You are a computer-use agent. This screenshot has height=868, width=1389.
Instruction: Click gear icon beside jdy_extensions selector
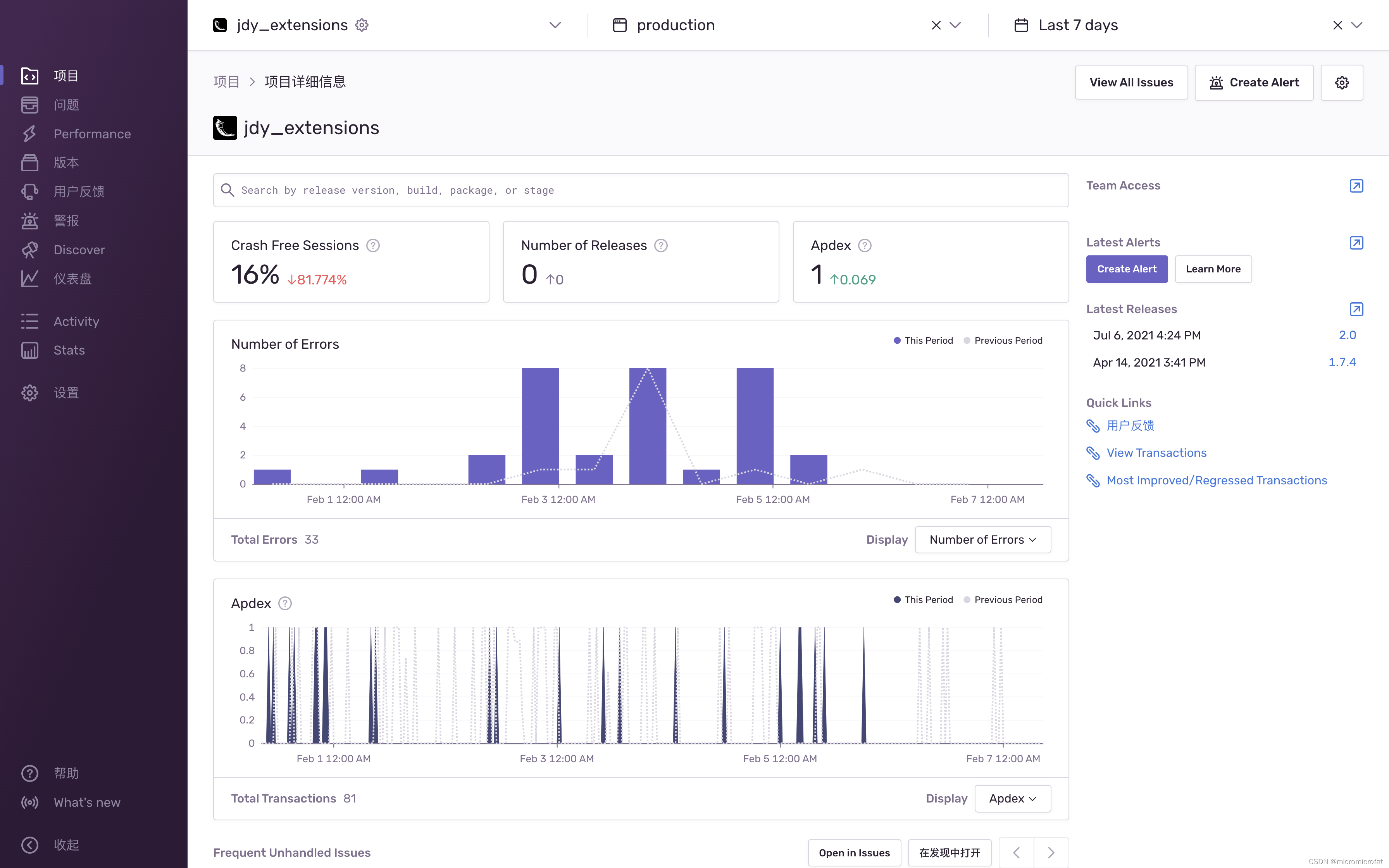[x=362, y=25]
